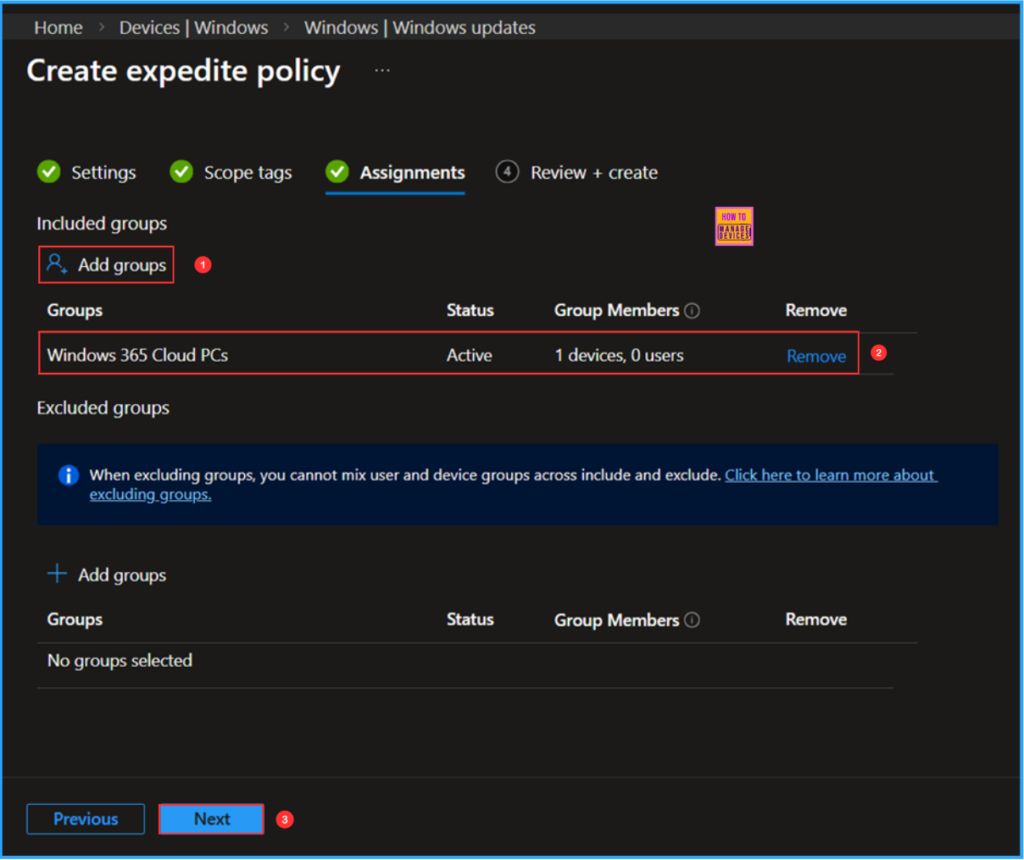
Task: Switch to the Scope tags step
Action: (x=246, y=172)
